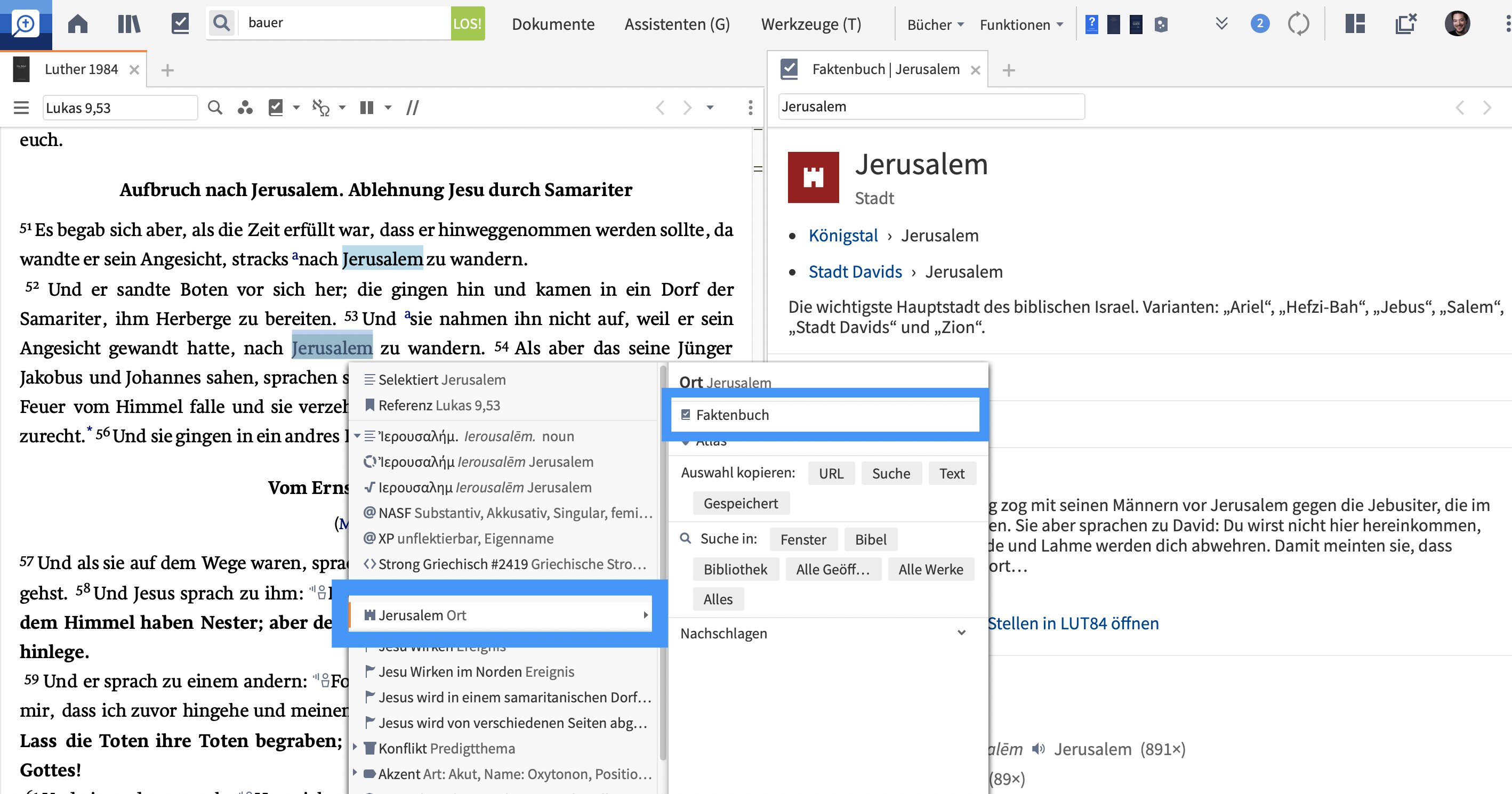Viewport: 1512px width, 794px height.
Task: Go forward in Luther 1984 panel history
Action: pyautogui.click(x=687, y=108)
